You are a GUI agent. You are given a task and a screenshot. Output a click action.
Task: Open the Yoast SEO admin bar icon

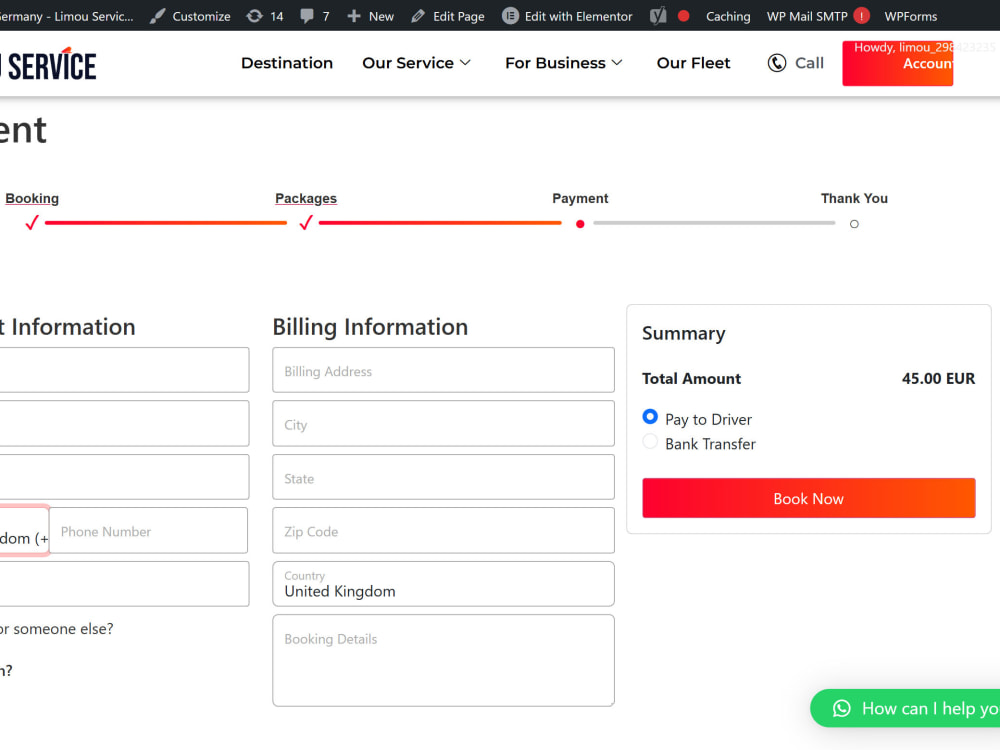pyautogui.click(x=655, y=16)
